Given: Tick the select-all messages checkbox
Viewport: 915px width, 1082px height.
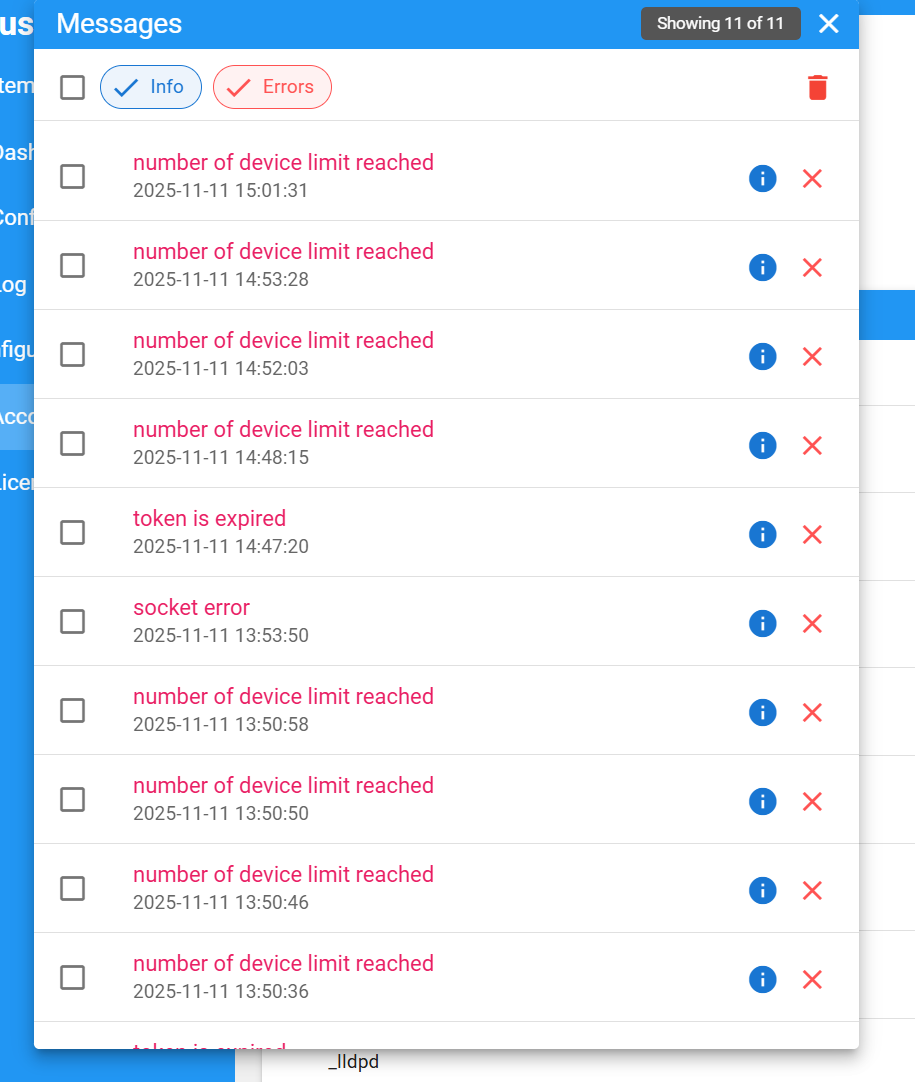Looking at the screenshot, I should pos(72,88).
